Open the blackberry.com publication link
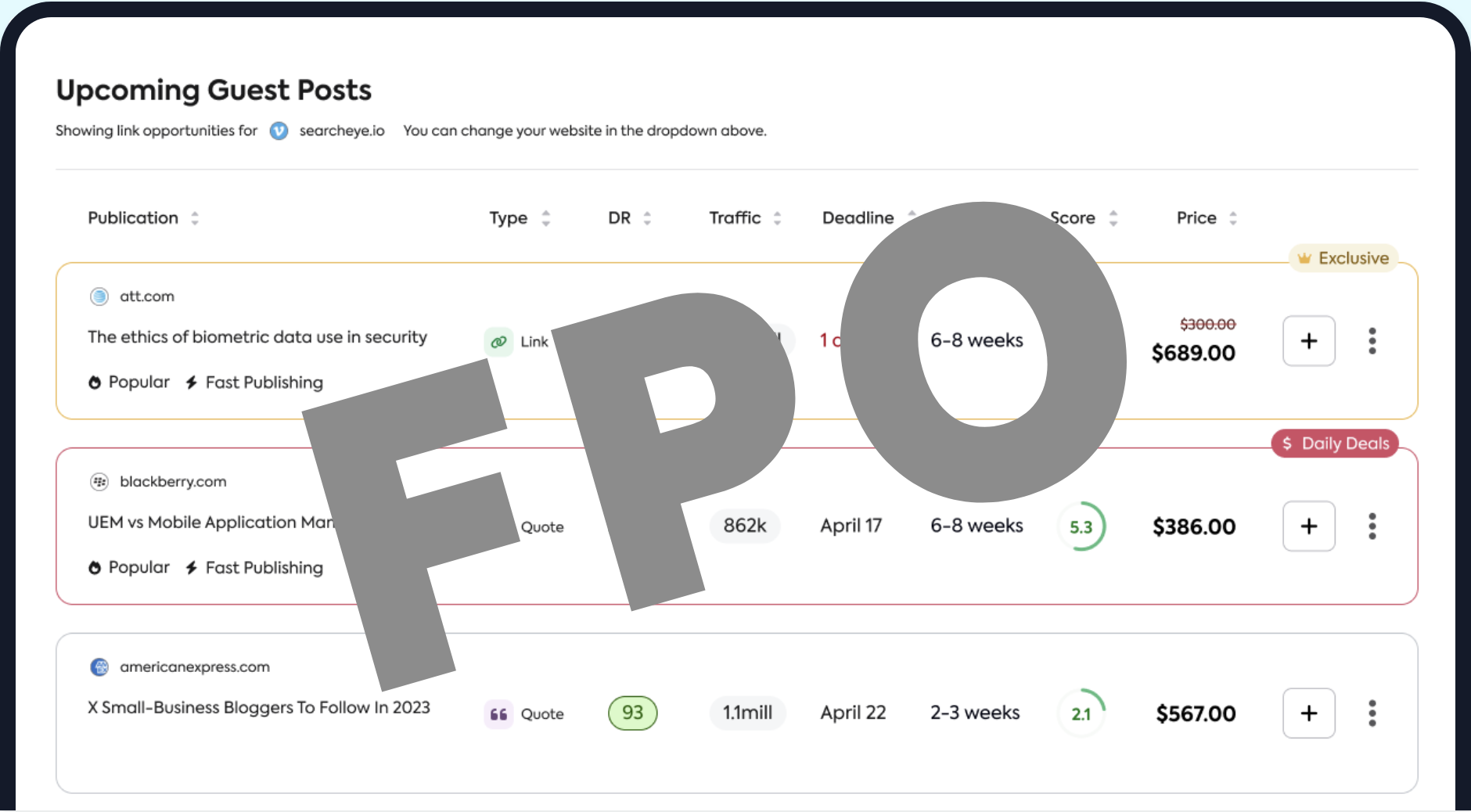The image size is (1471, 812). pyautogui.click(x=173, y=482)
